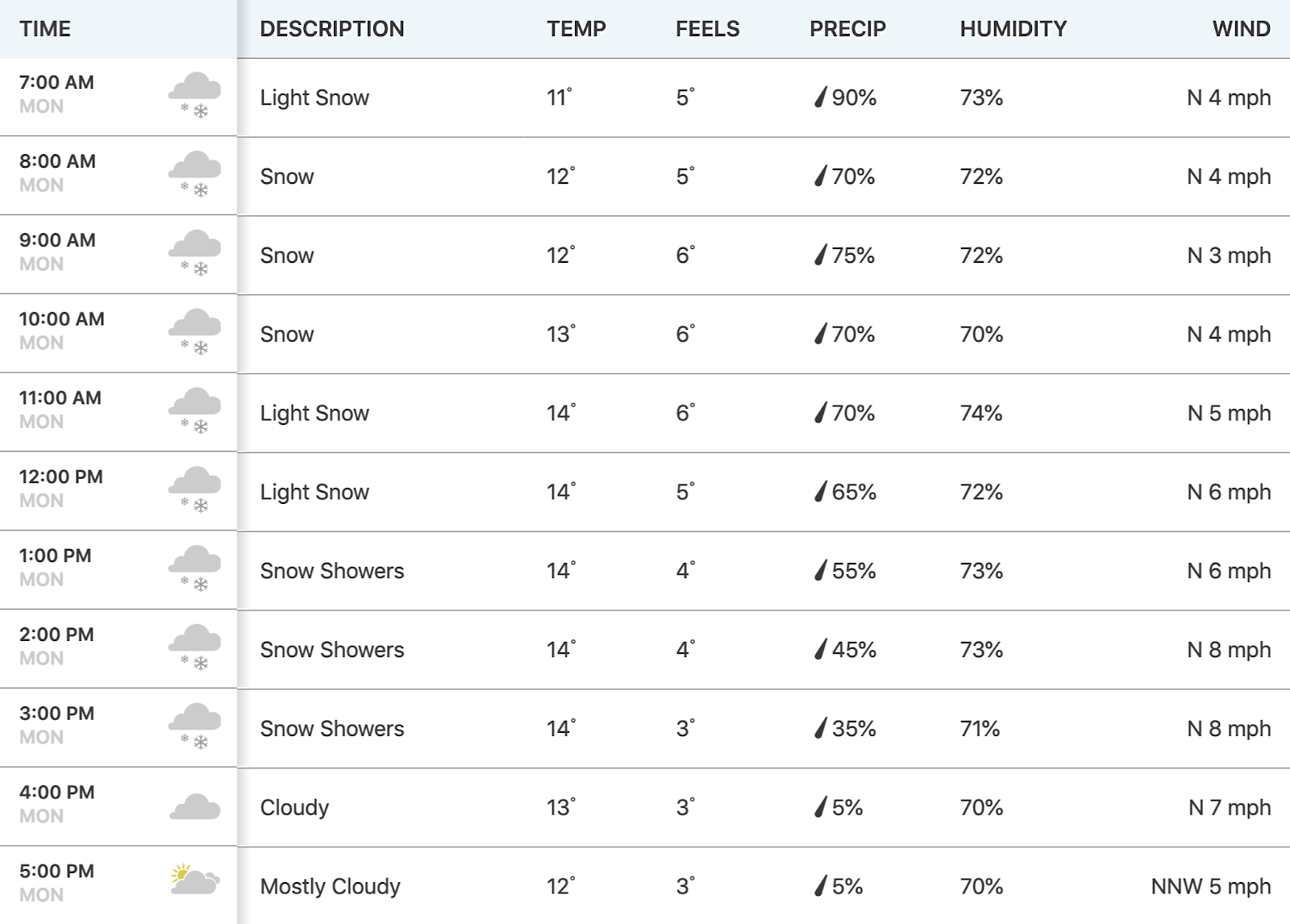Click the snow cloud icon at 12:00 PM
Screen dimensions: 1290x924
point(194,489)
